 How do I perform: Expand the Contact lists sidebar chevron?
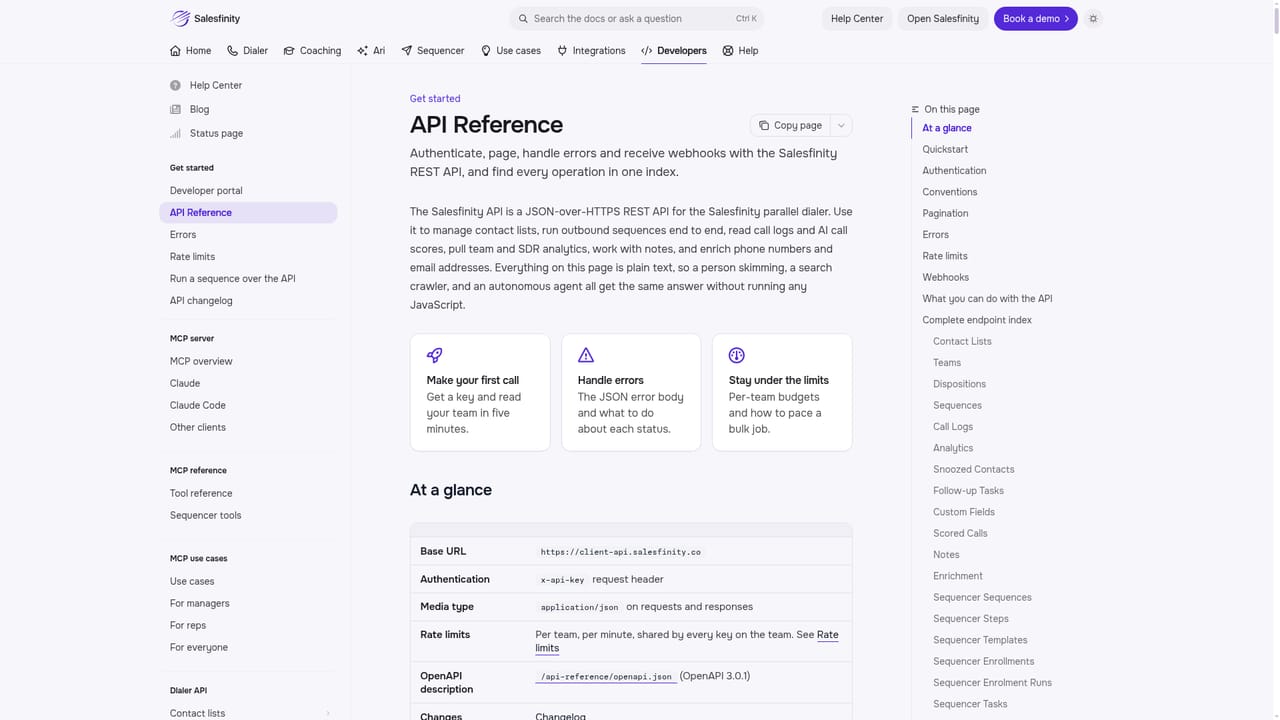(328, 713)
